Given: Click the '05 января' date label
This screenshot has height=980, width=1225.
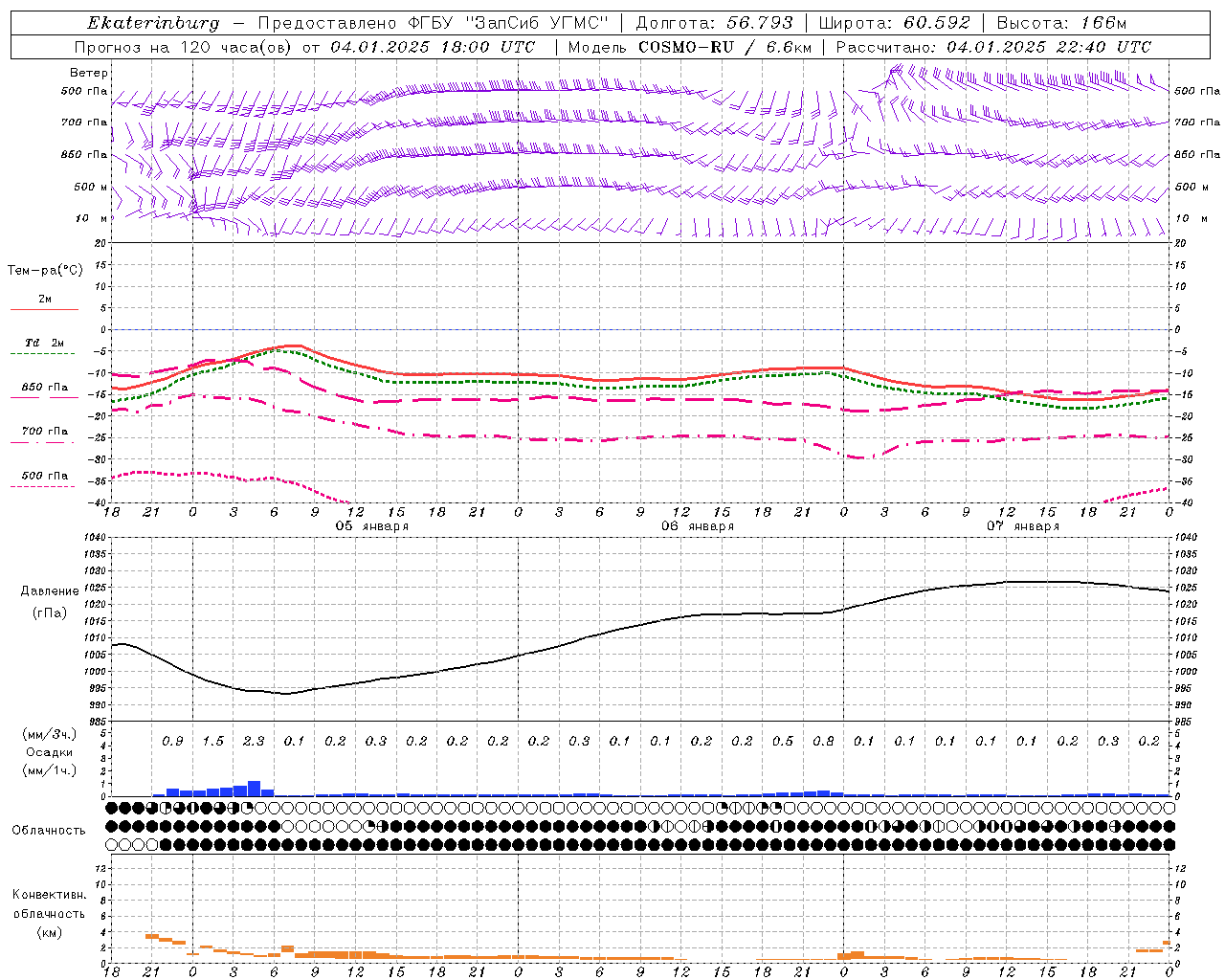Looking at the screenshot, I should (372, 526).
